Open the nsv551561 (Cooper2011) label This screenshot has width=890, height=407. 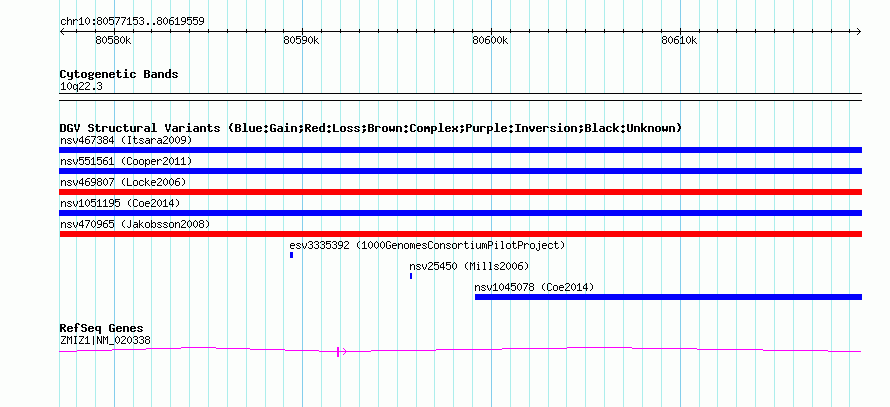coord(126,161)
